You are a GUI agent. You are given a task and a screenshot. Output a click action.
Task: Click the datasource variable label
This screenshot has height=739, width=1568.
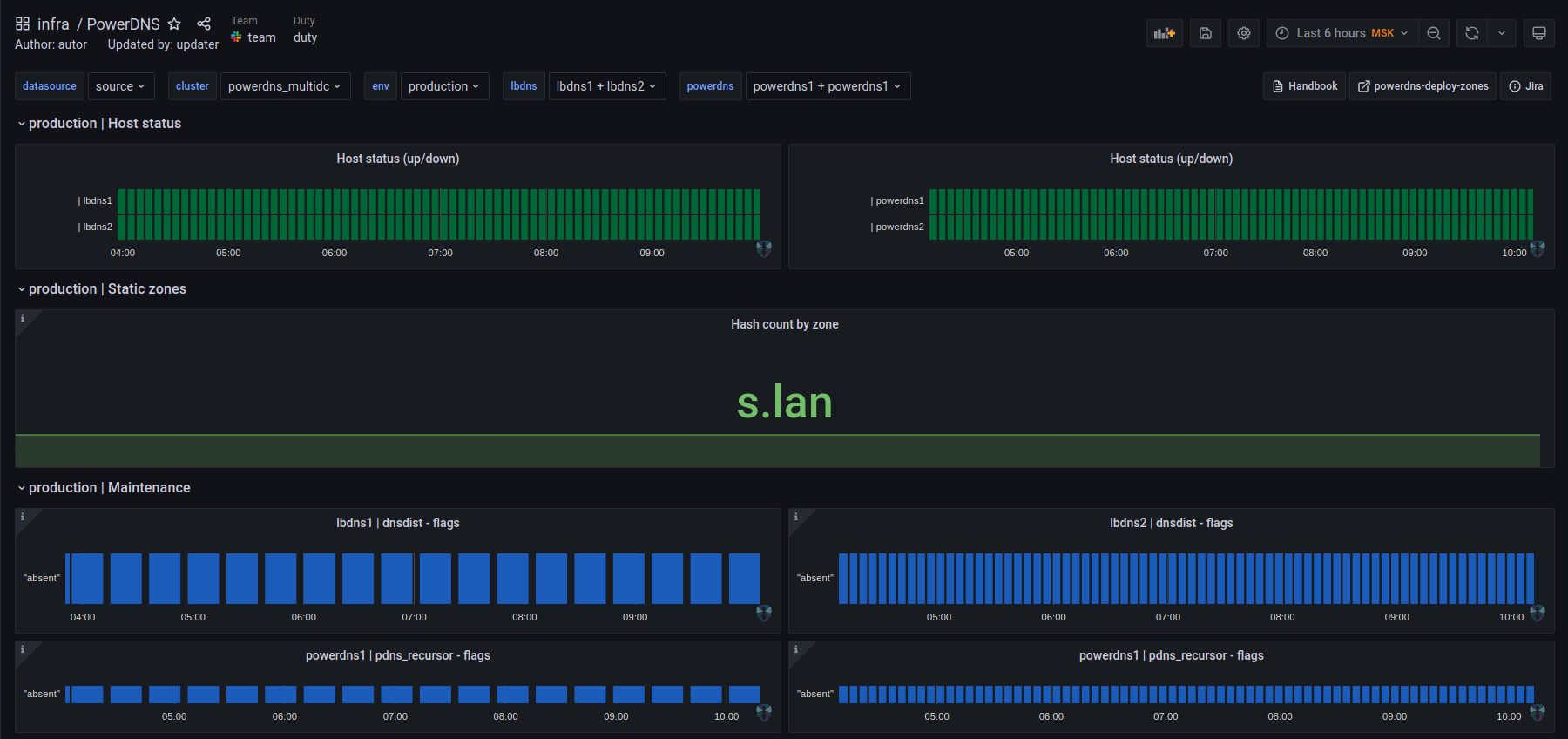(50, 86)
